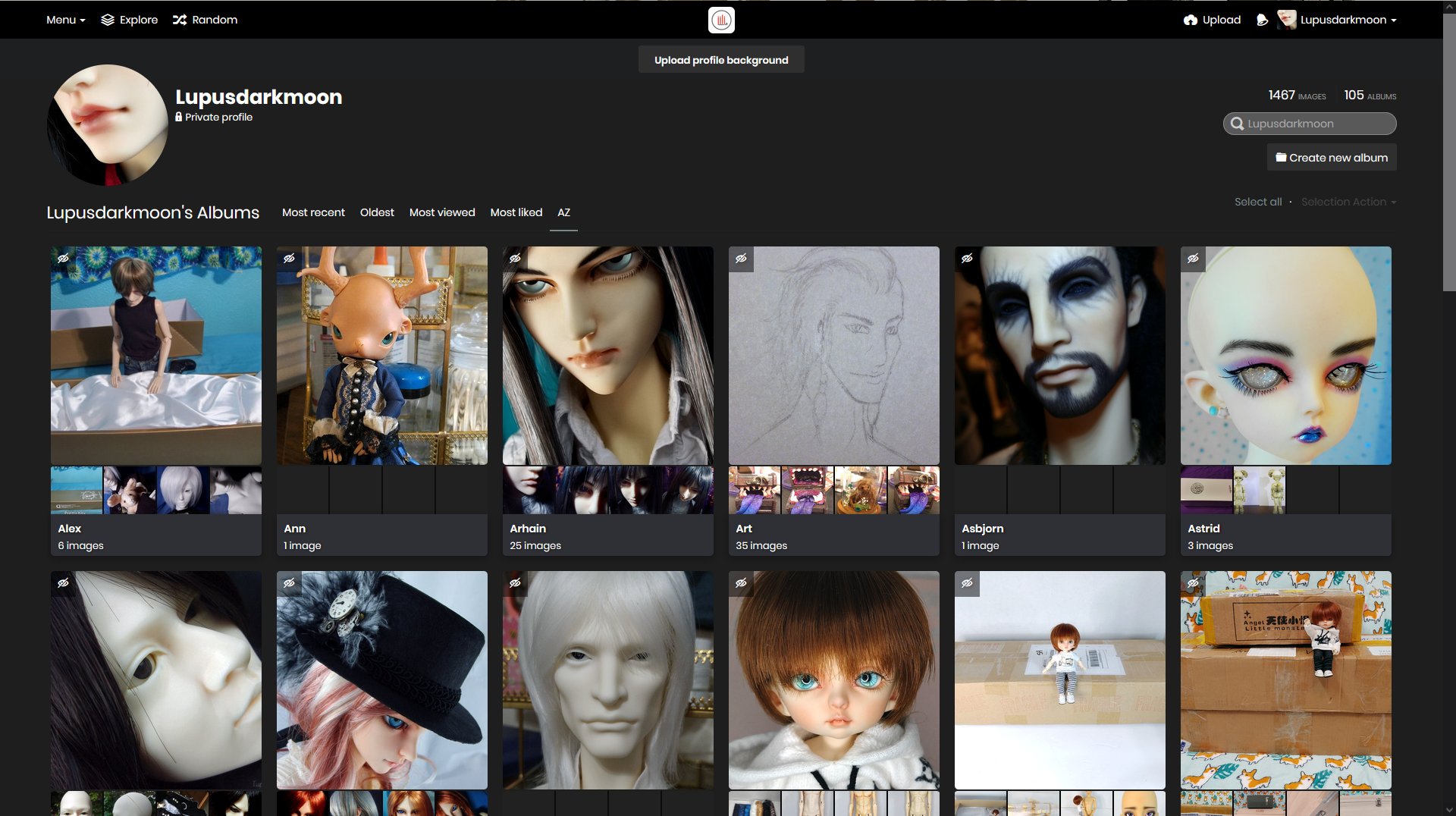The height and width of the screenshot is (816, 1456).
Task: Click the 1467 images counter
Action: 1297,96
